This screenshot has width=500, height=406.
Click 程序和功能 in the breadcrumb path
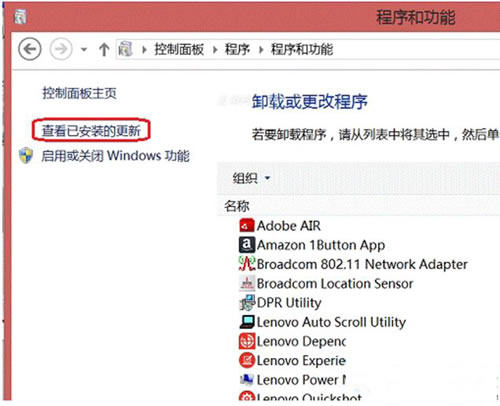coord(302,49)
